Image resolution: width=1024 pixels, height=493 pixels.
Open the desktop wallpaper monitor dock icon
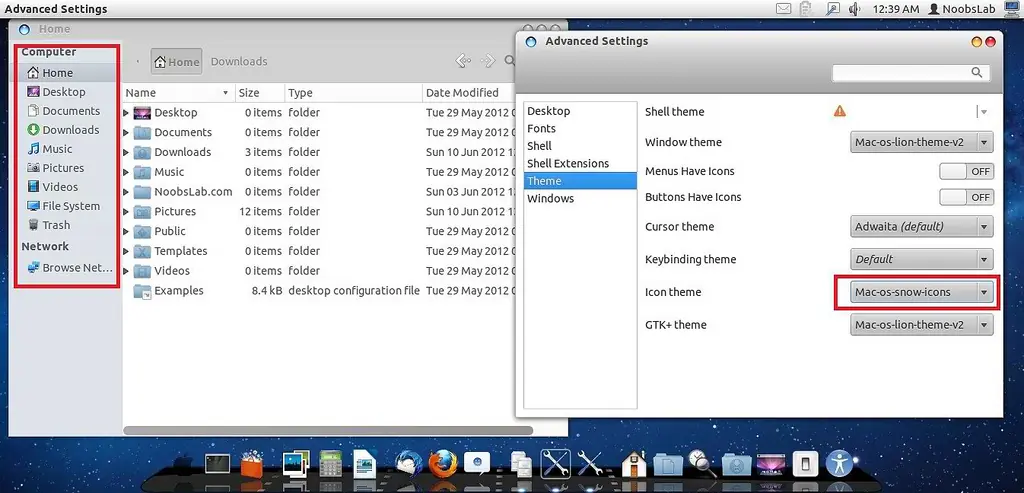771,464
